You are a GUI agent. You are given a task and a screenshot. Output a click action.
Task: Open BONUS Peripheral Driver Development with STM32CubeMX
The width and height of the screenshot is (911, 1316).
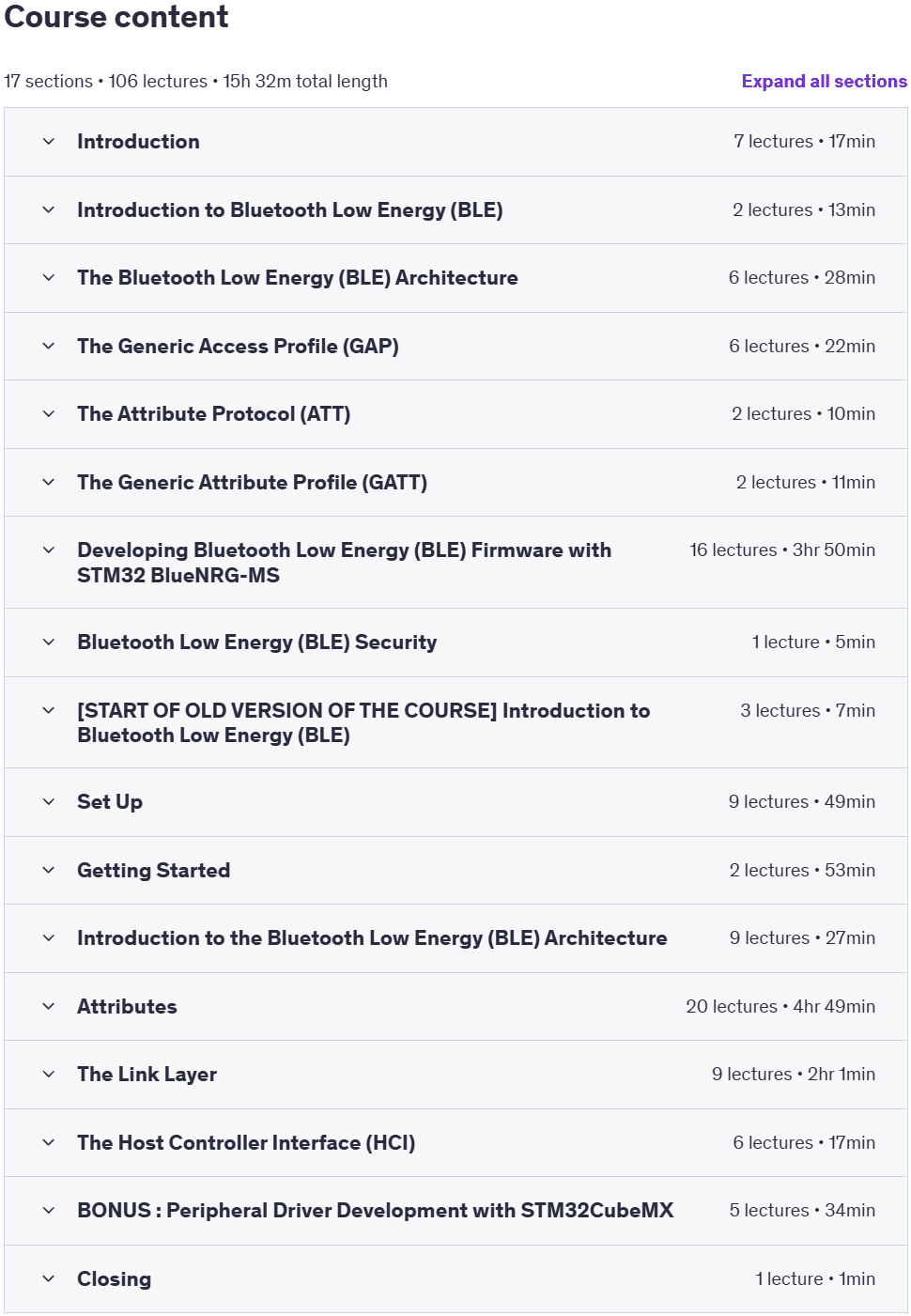tap(455, 1211)
